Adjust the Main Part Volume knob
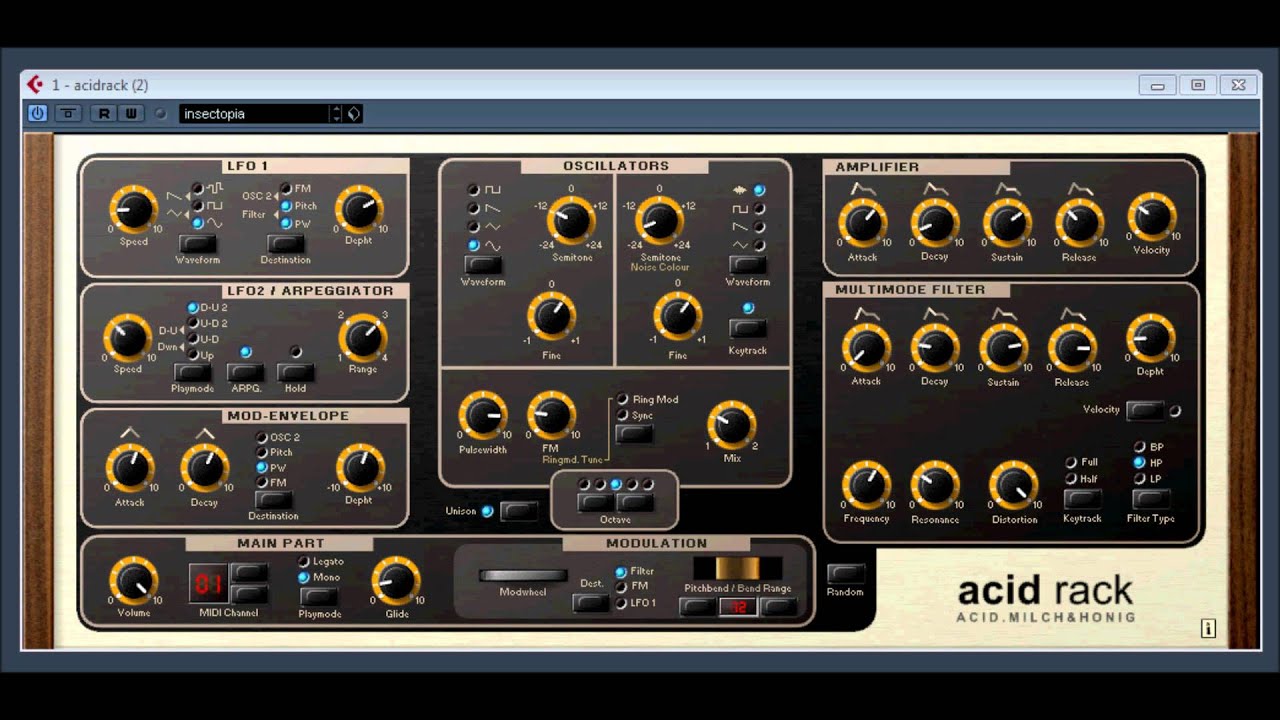Viewport: 1280px width, 720px height. click(x=134, y=581)
